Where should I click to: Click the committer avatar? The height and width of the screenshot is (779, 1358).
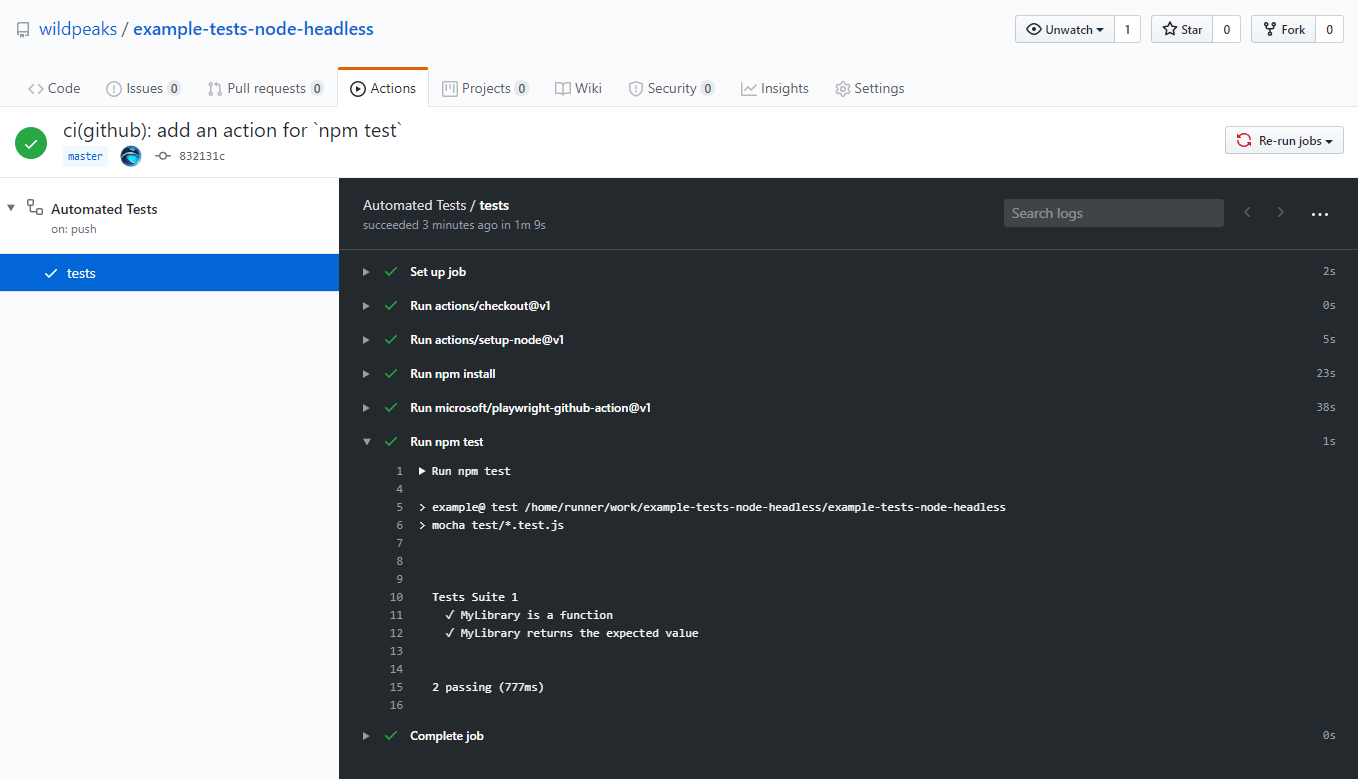[130, 156]
